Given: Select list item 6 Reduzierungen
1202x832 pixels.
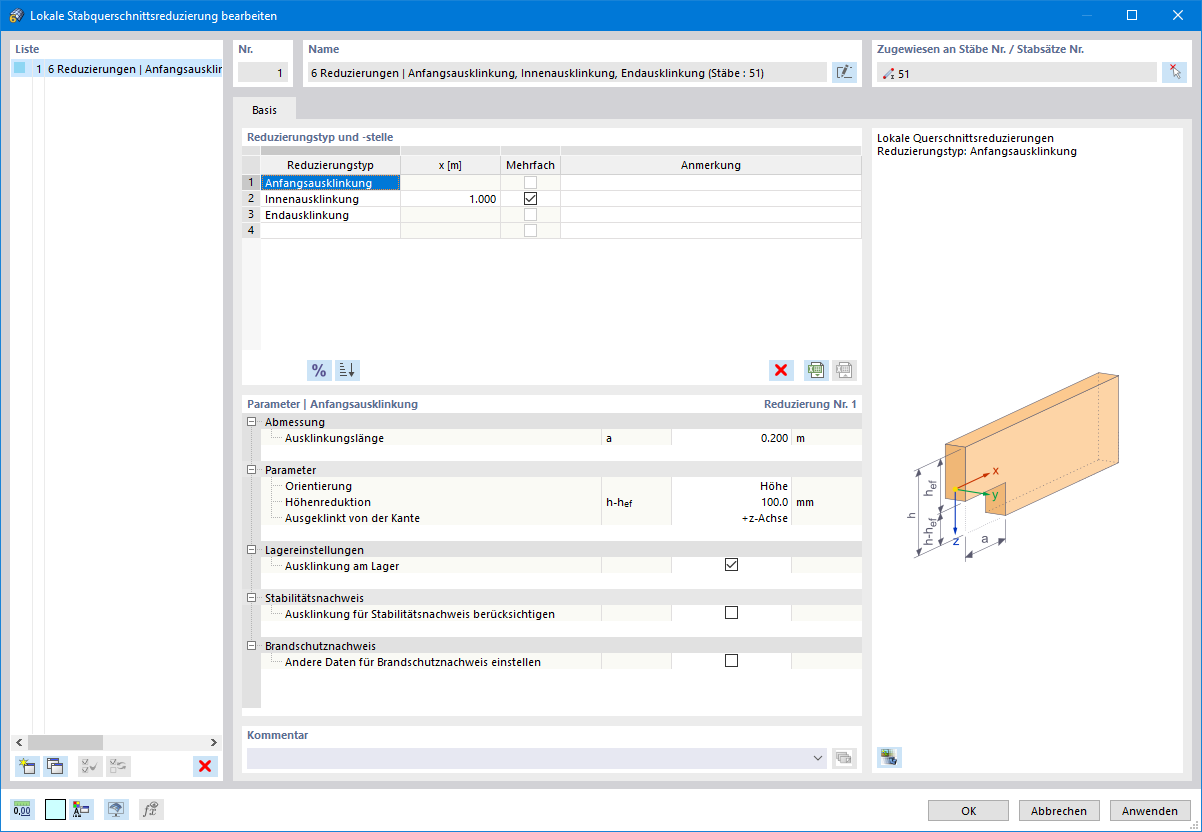Looking at the screenshot, I should [118, 69].
